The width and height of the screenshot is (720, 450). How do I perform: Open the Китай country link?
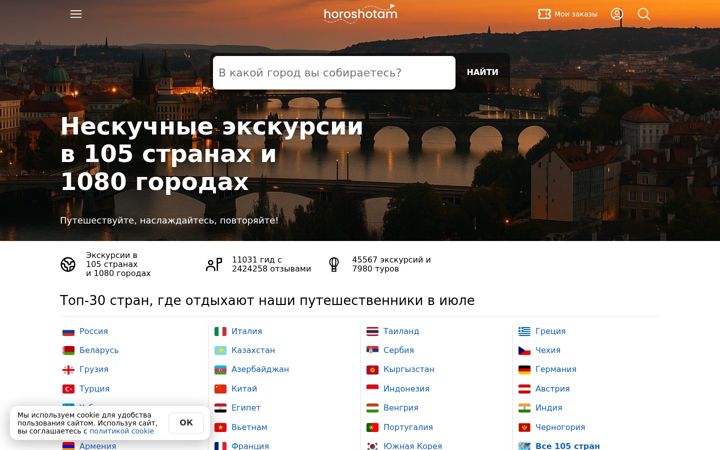tap(244, 388)
